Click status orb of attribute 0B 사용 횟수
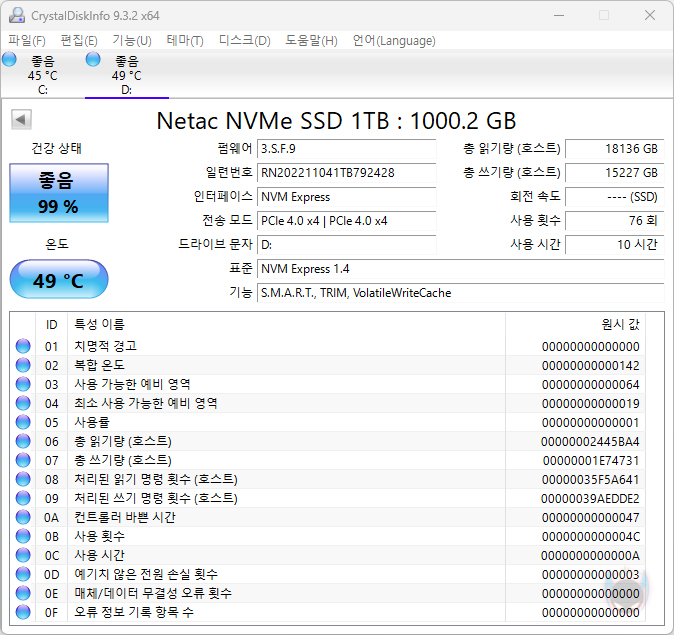674x635 pixels. coord(23,536)
